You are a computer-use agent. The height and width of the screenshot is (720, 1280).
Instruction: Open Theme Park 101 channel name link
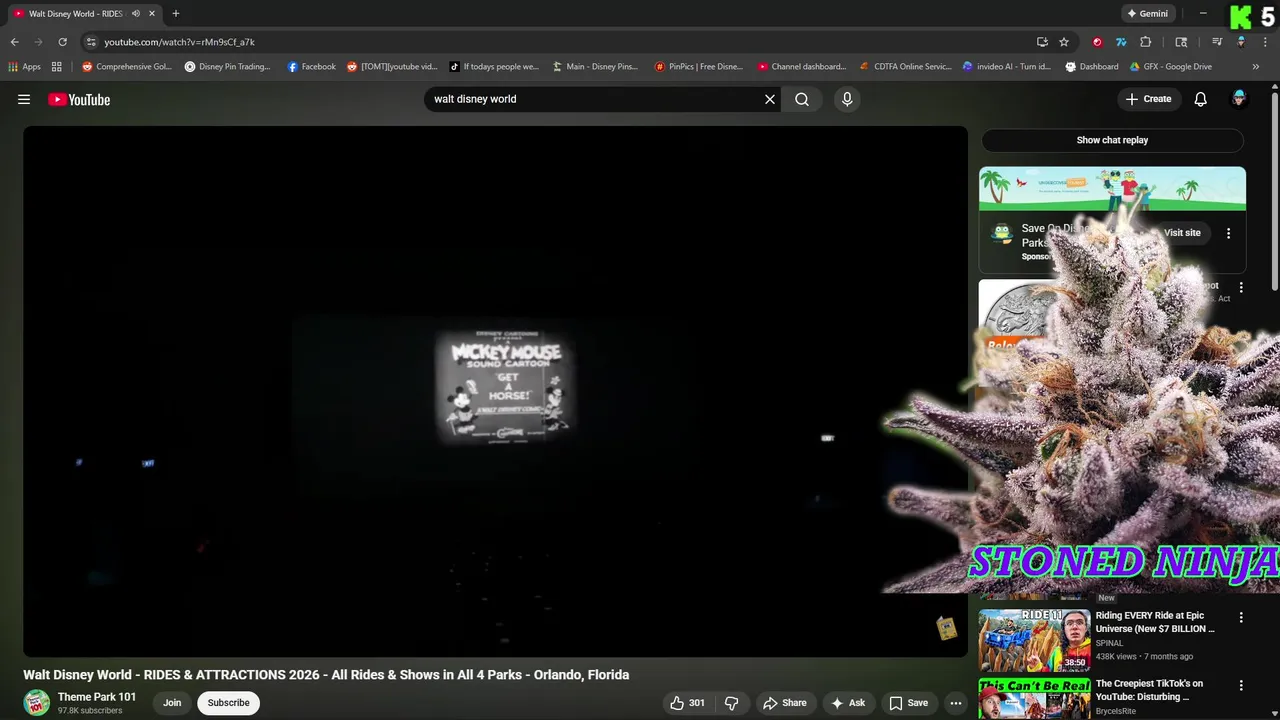pos(97,697)
